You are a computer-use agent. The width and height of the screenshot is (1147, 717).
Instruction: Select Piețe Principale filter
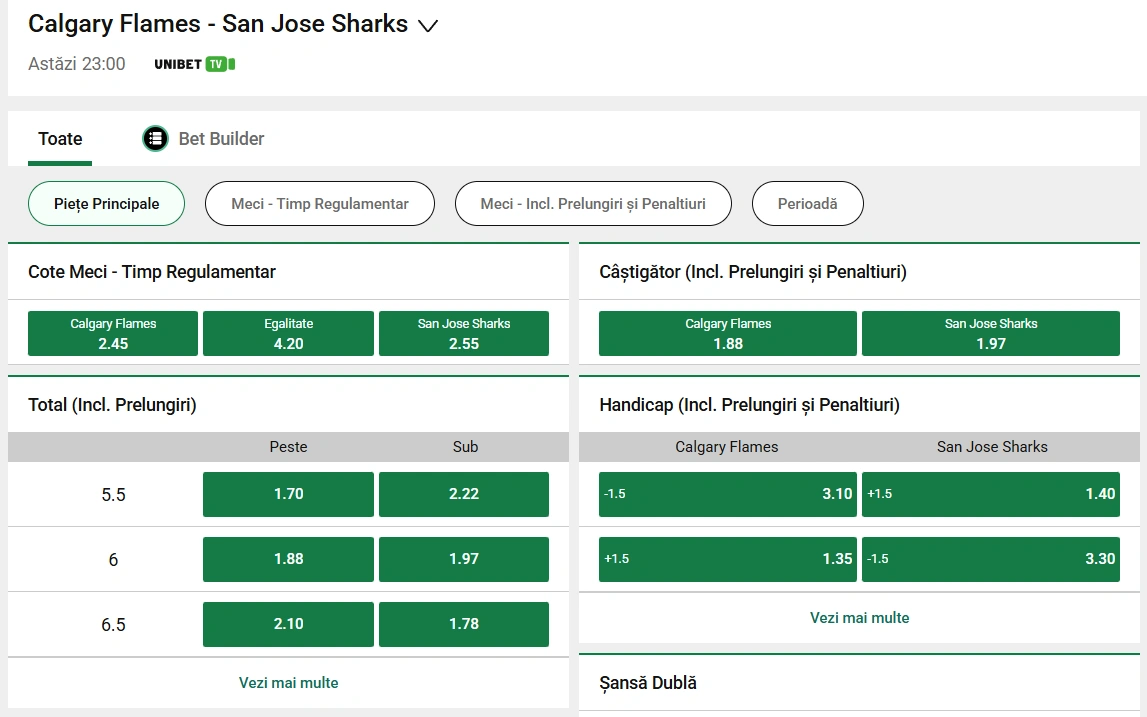tap(106, 203)
